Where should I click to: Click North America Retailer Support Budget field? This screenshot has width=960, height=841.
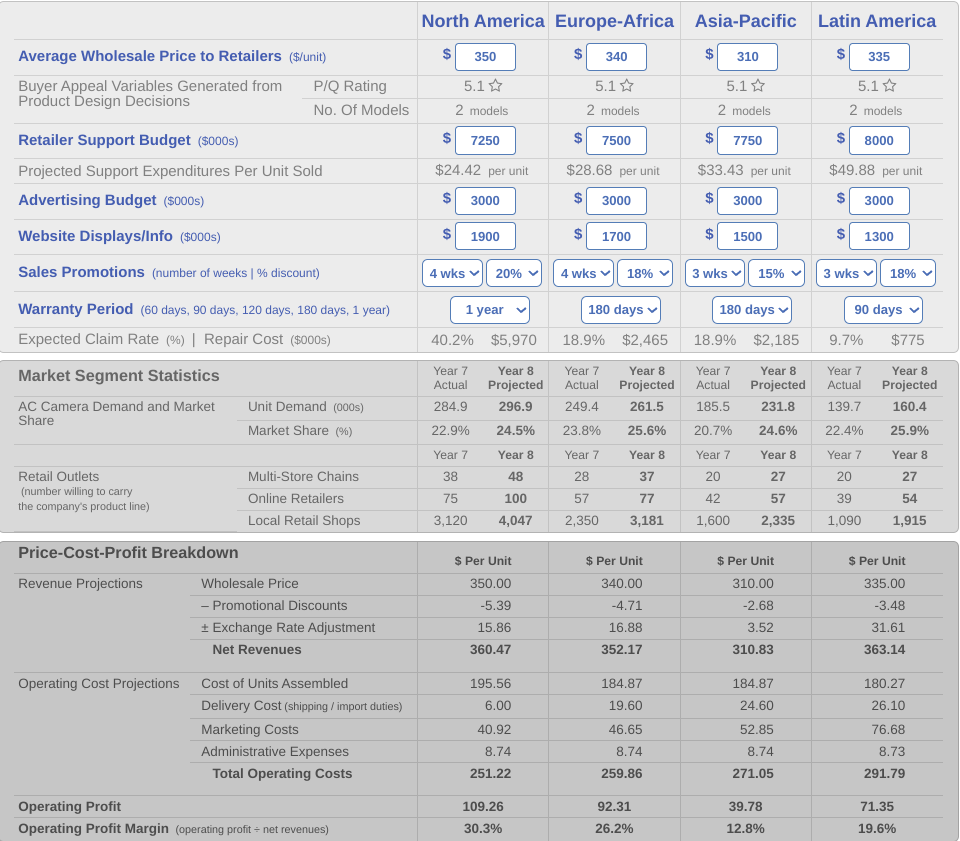pos(485,141)
